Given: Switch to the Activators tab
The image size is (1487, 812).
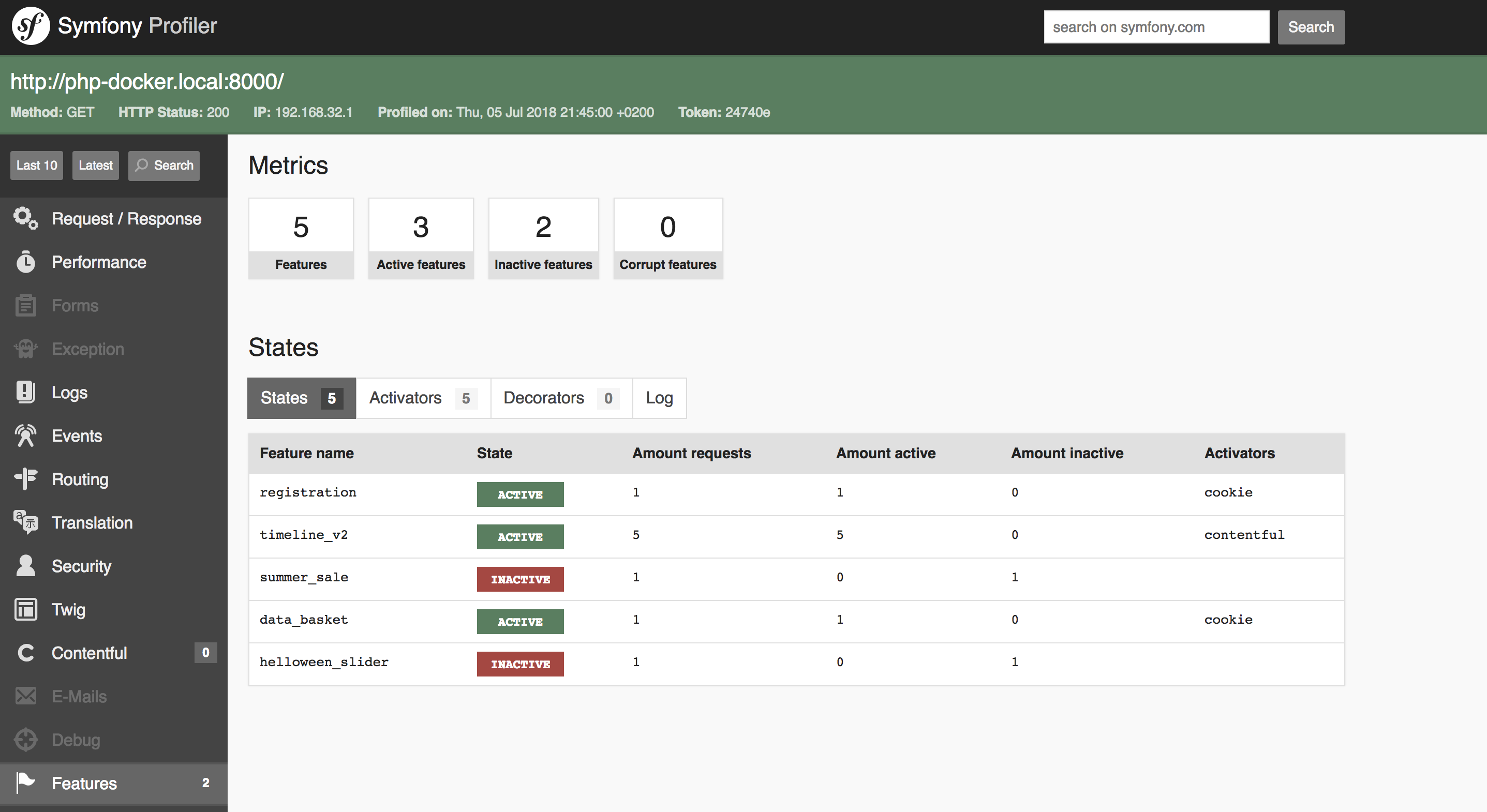Looking at the screenshot, I should pyautogui.click(x=422, y=398).
